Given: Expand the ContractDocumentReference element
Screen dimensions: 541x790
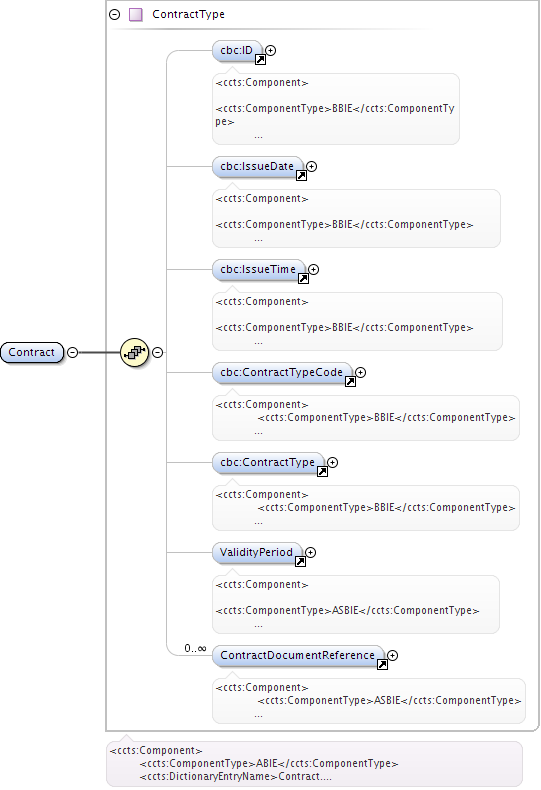Looking at the screenshot, I should 393,655.
